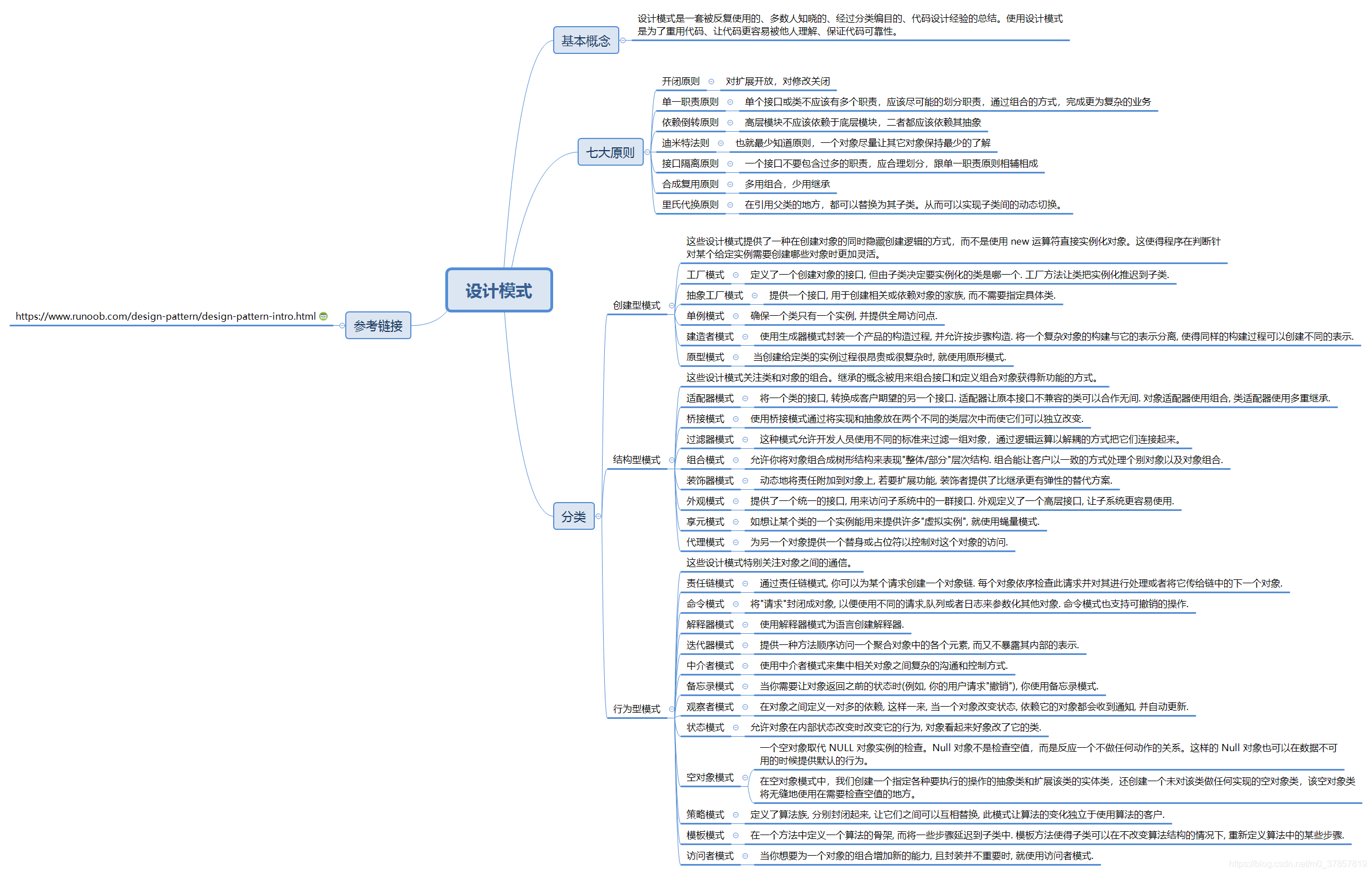Click the text 这些设计模式特别关注对象之间的通信。

pos(771,563)
